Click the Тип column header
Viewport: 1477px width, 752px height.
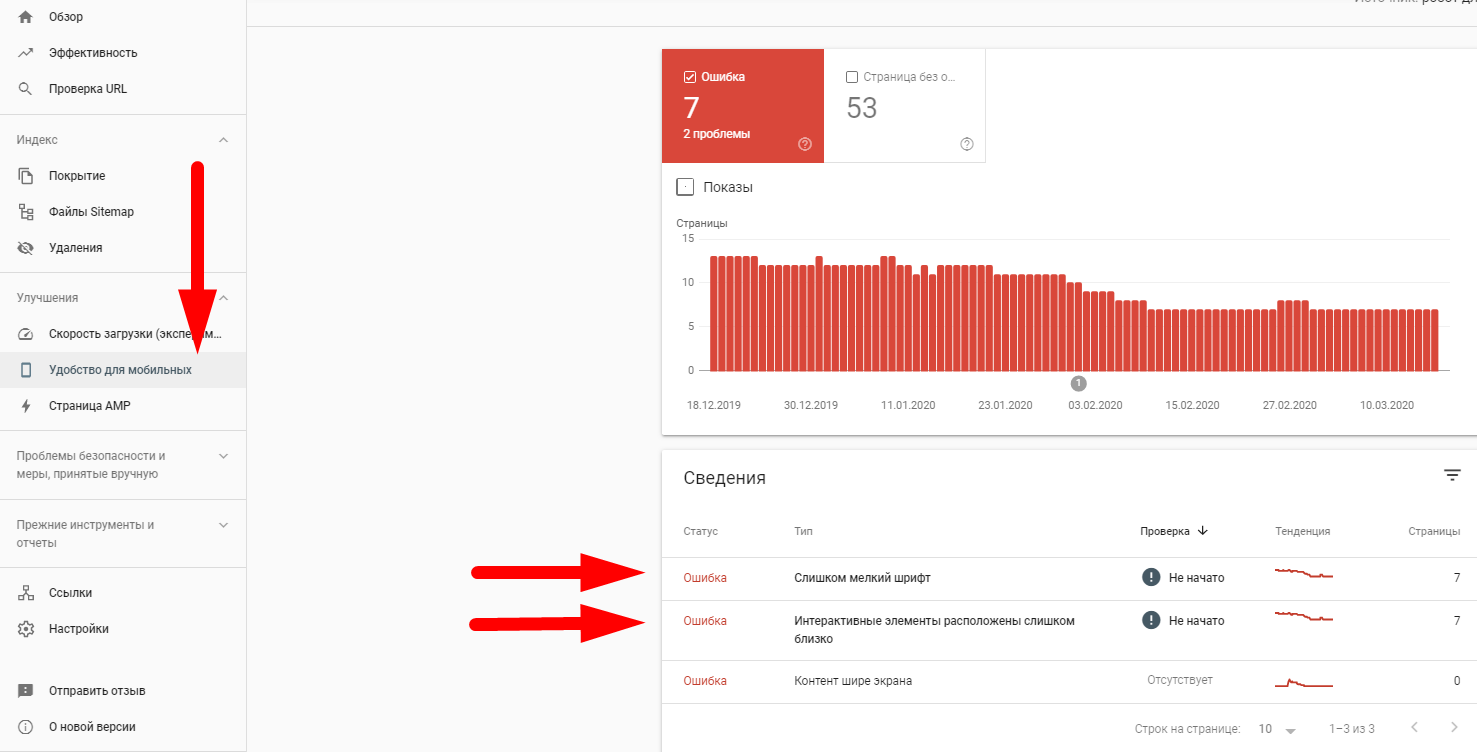[803, 531]
